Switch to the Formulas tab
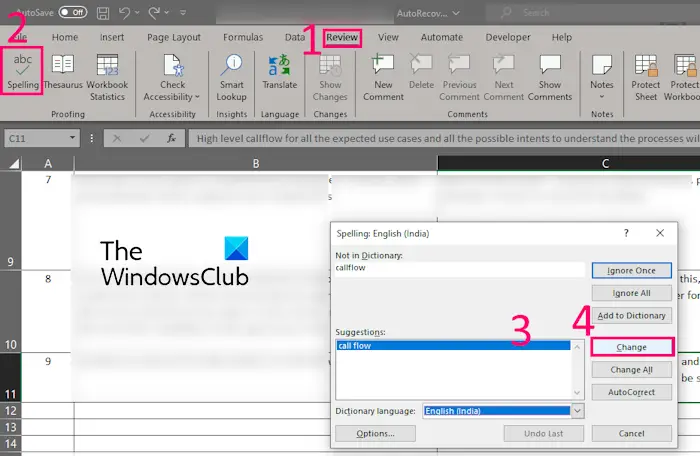 [x=243, y=38]
